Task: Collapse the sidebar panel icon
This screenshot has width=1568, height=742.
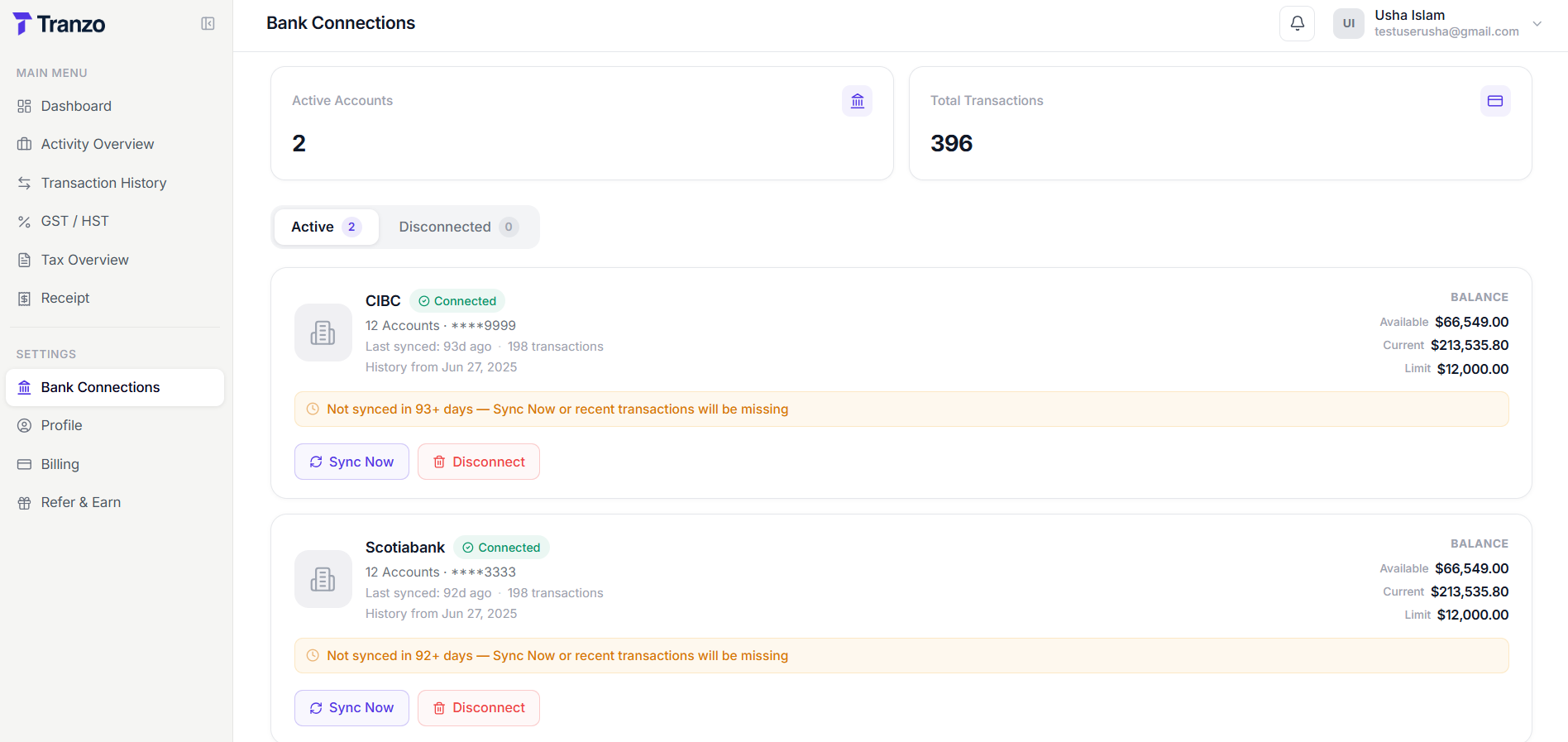Action: pos(208,24)
